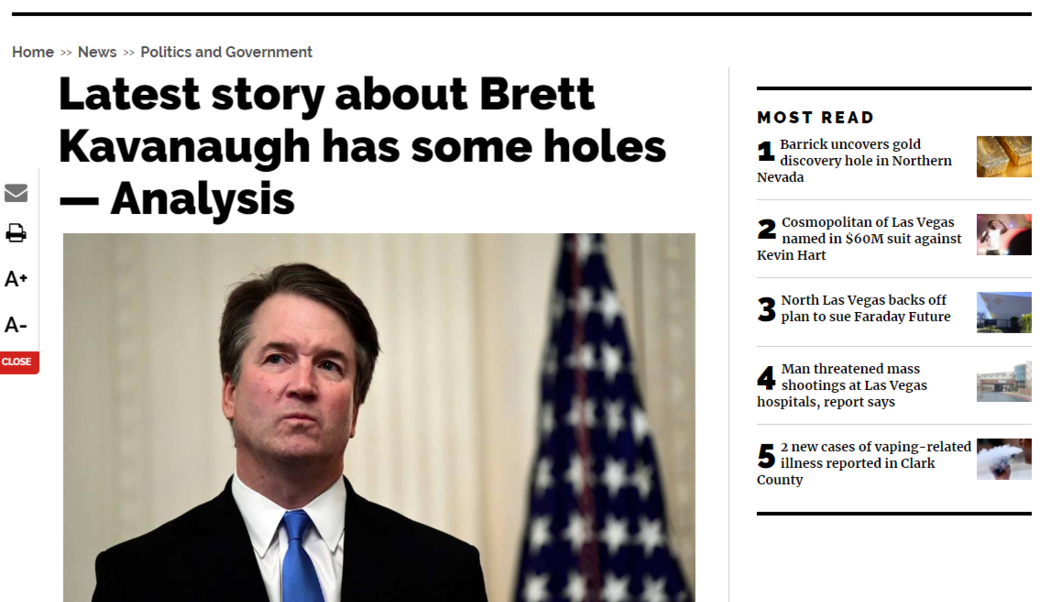Click the Kavanaugh analysis headline
Image resolution: width=1040 pixels, height=602 pixels.
coord(362,146)
